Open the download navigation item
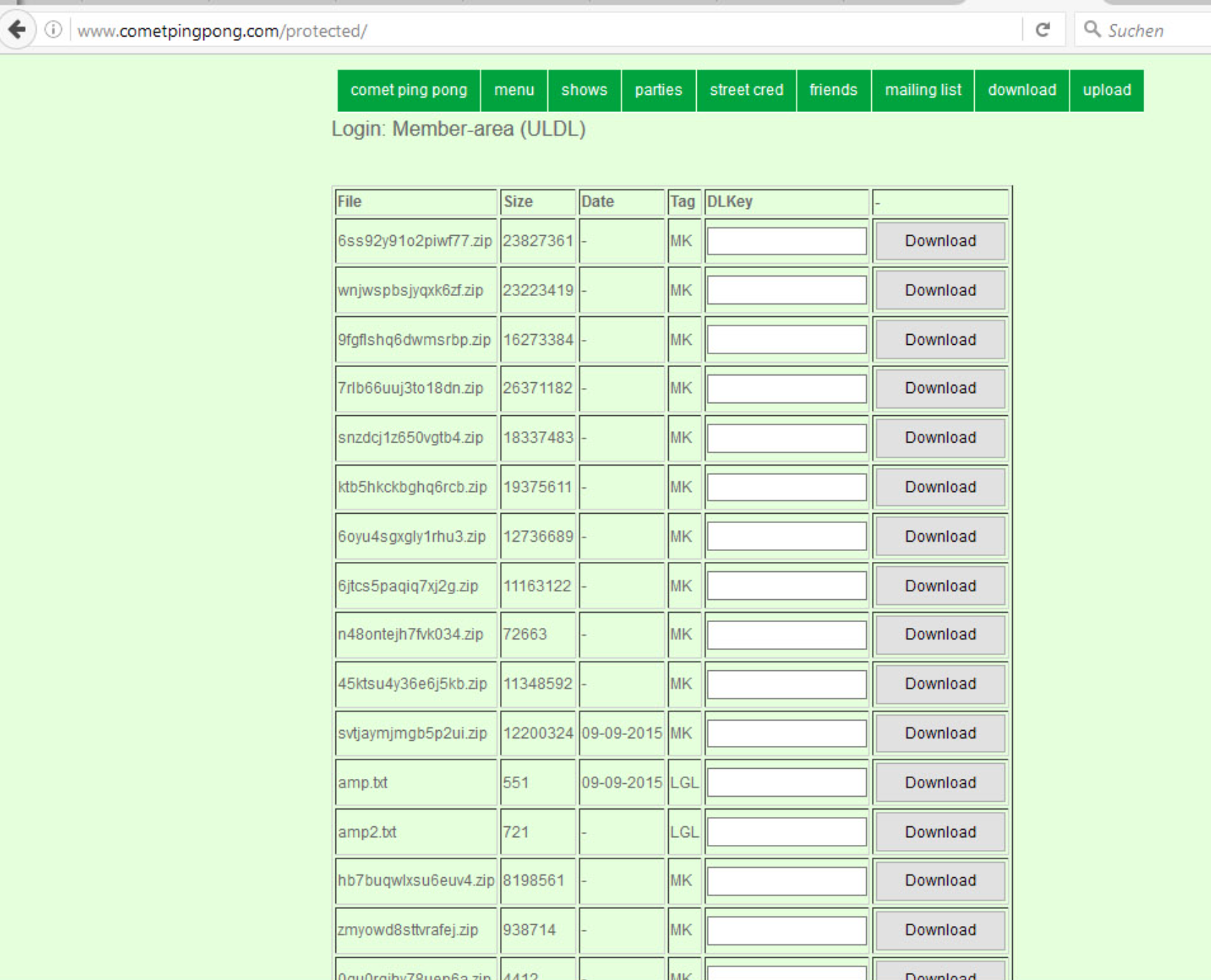Screen dimensions: 1211x980 click(x=1022, y=91)
